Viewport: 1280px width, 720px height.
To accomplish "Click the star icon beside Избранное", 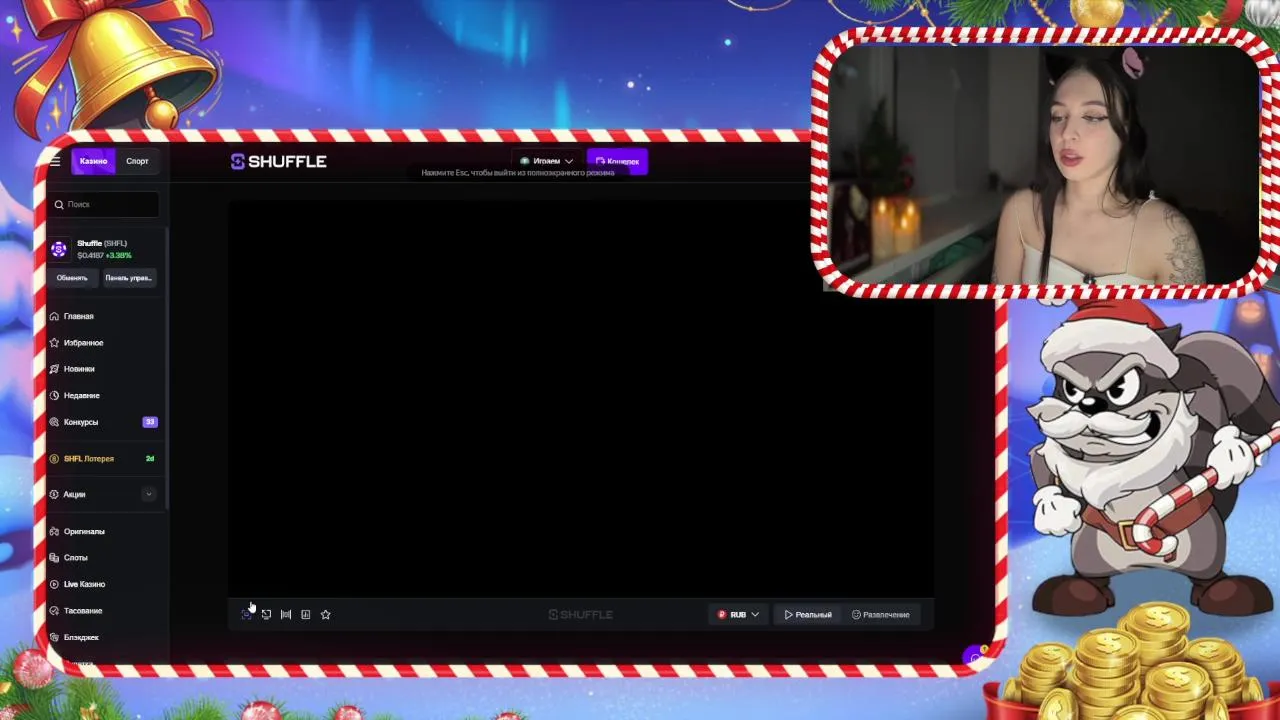I will pos(55,343).
